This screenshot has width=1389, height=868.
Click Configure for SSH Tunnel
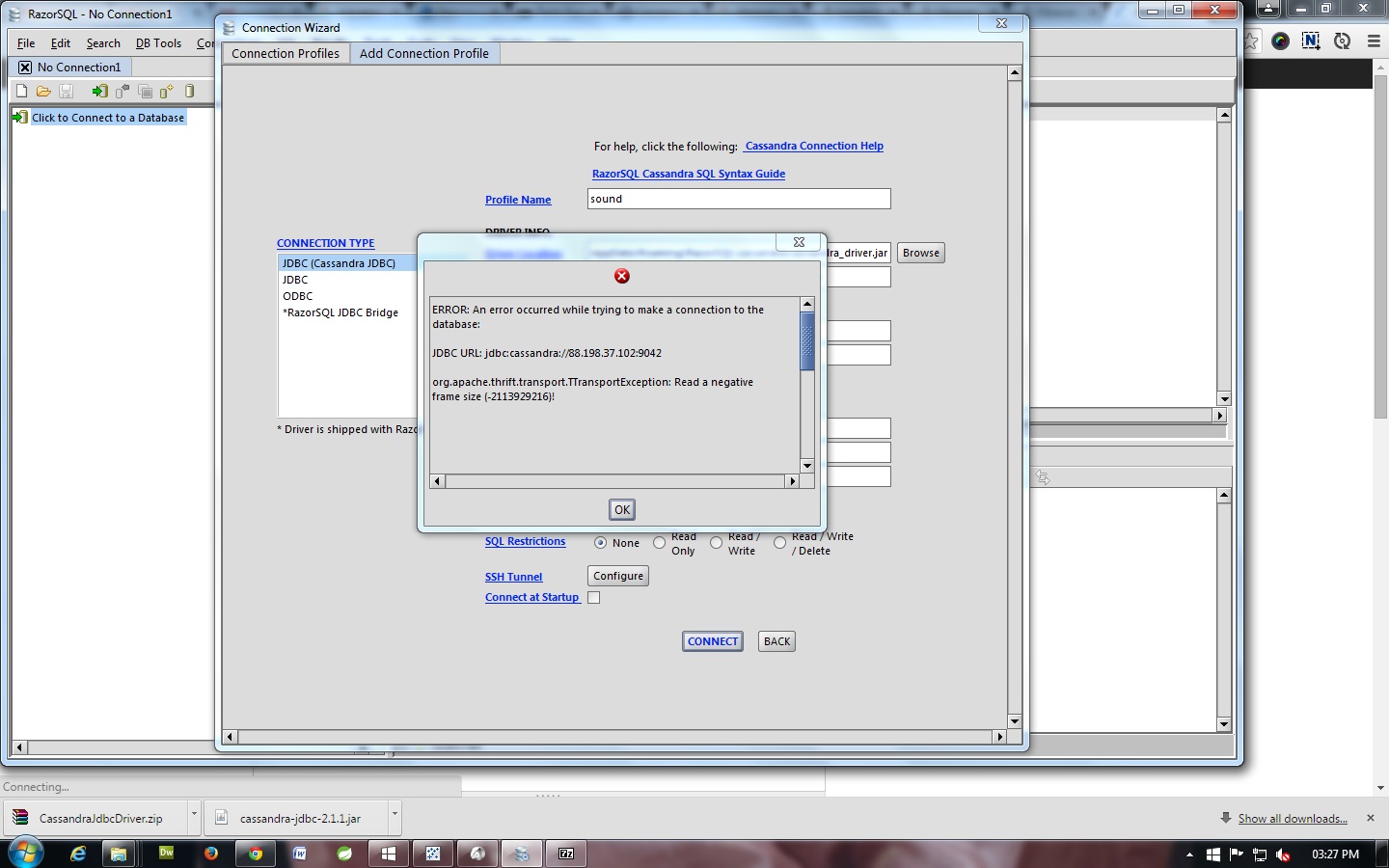618,576
